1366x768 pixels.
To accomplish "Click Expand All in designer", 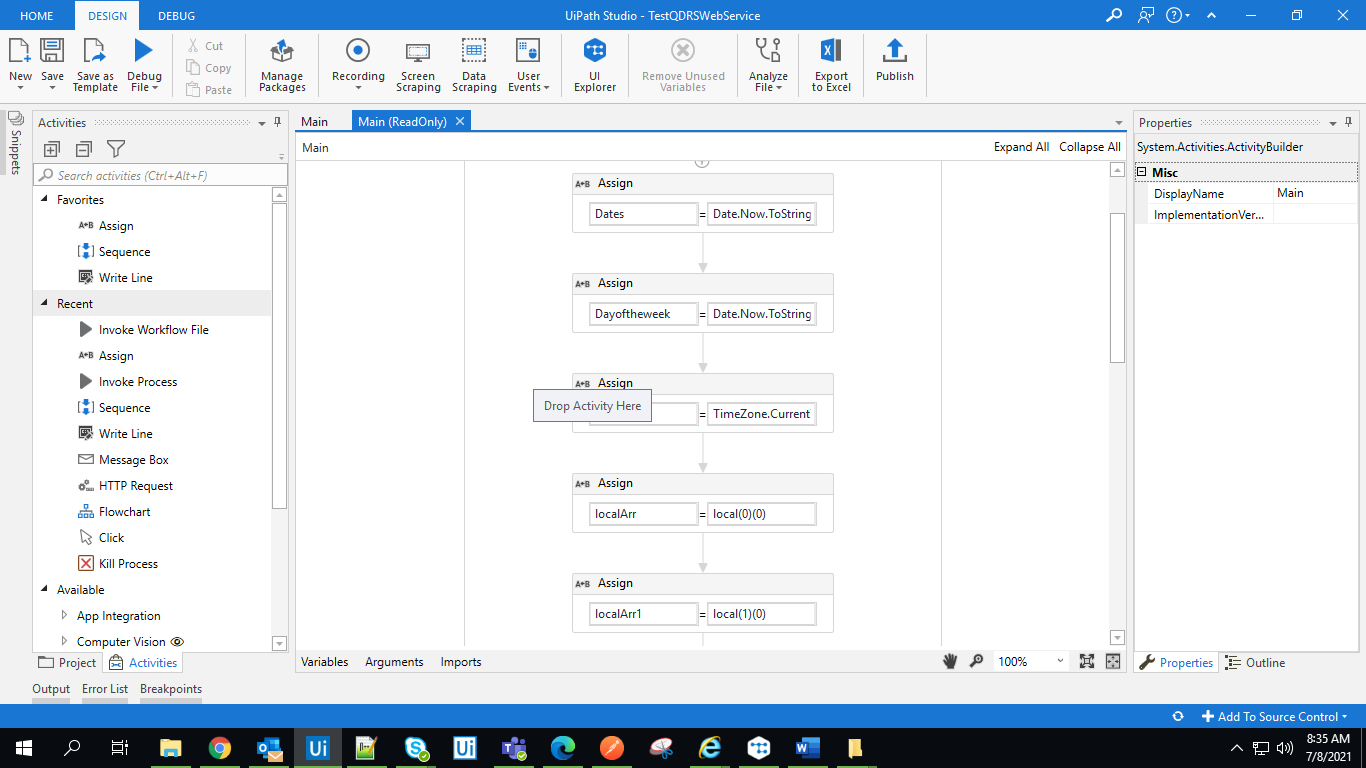I will pyautogui.click(x=1021, y=147).
